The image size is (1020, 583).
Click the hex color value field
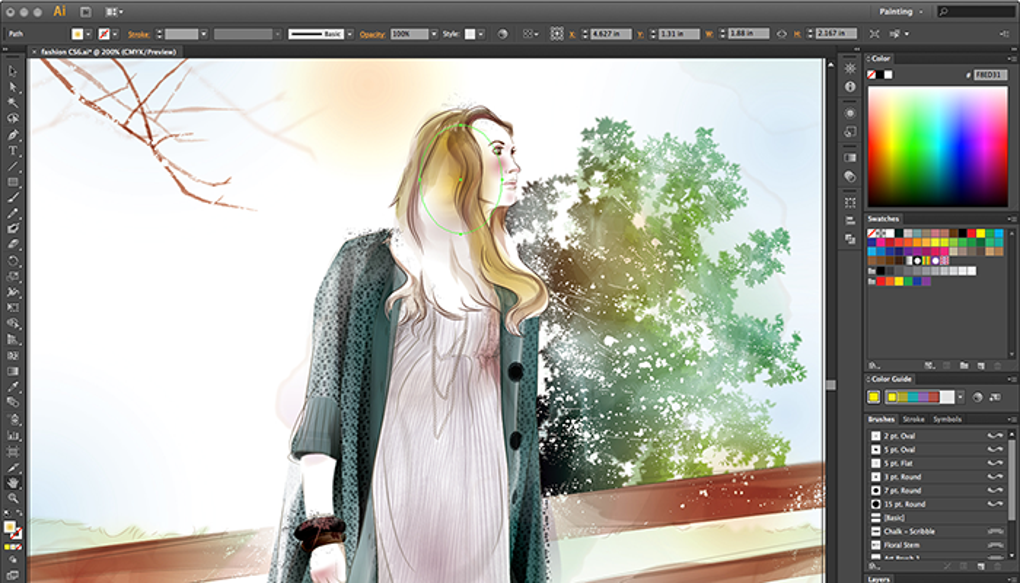coord(989,74)
